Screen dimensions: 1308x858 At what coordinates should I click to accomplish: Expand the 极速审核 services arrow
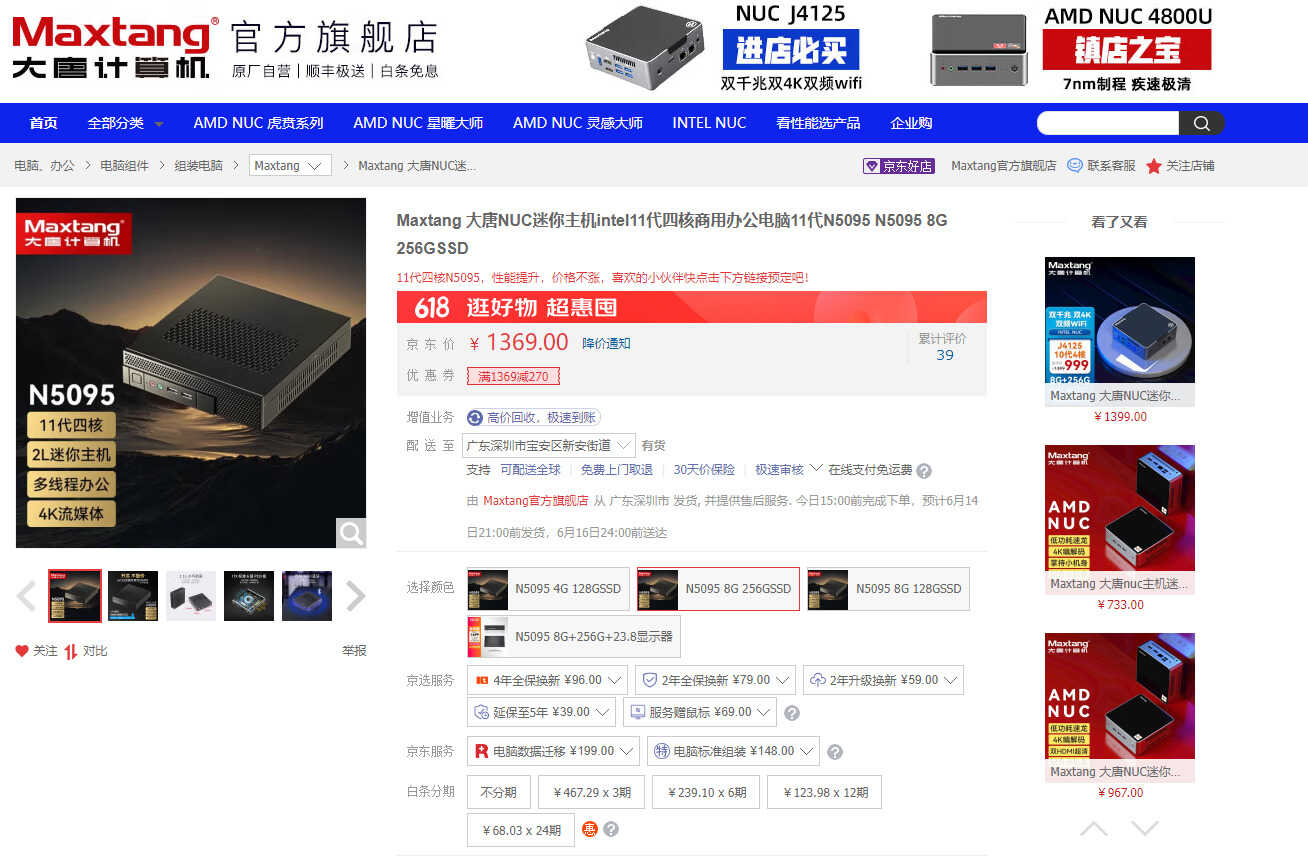point(815,468)
